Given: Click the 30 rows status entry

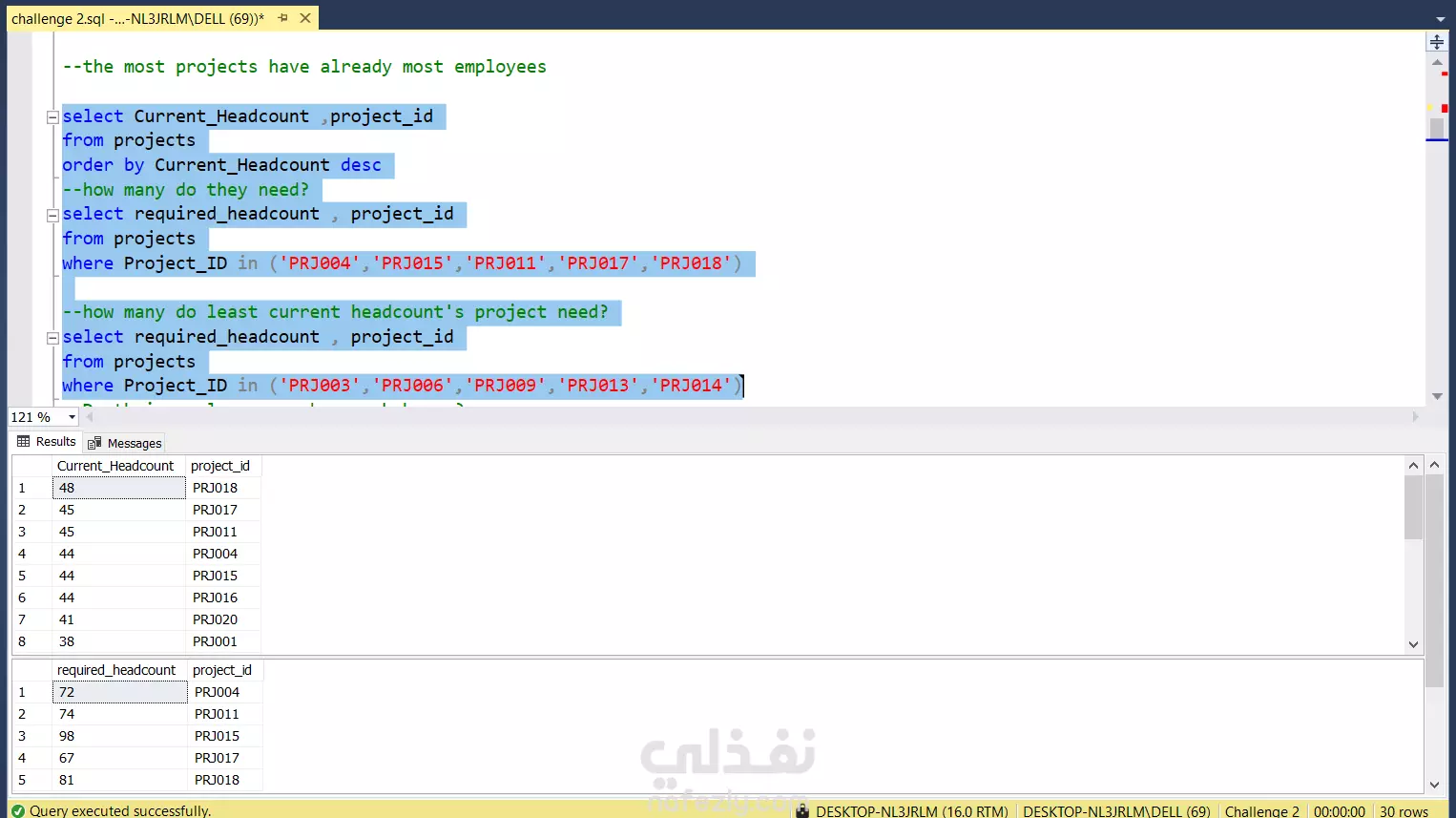Looking at the screenshot, I should click(x=1404, y=811).
